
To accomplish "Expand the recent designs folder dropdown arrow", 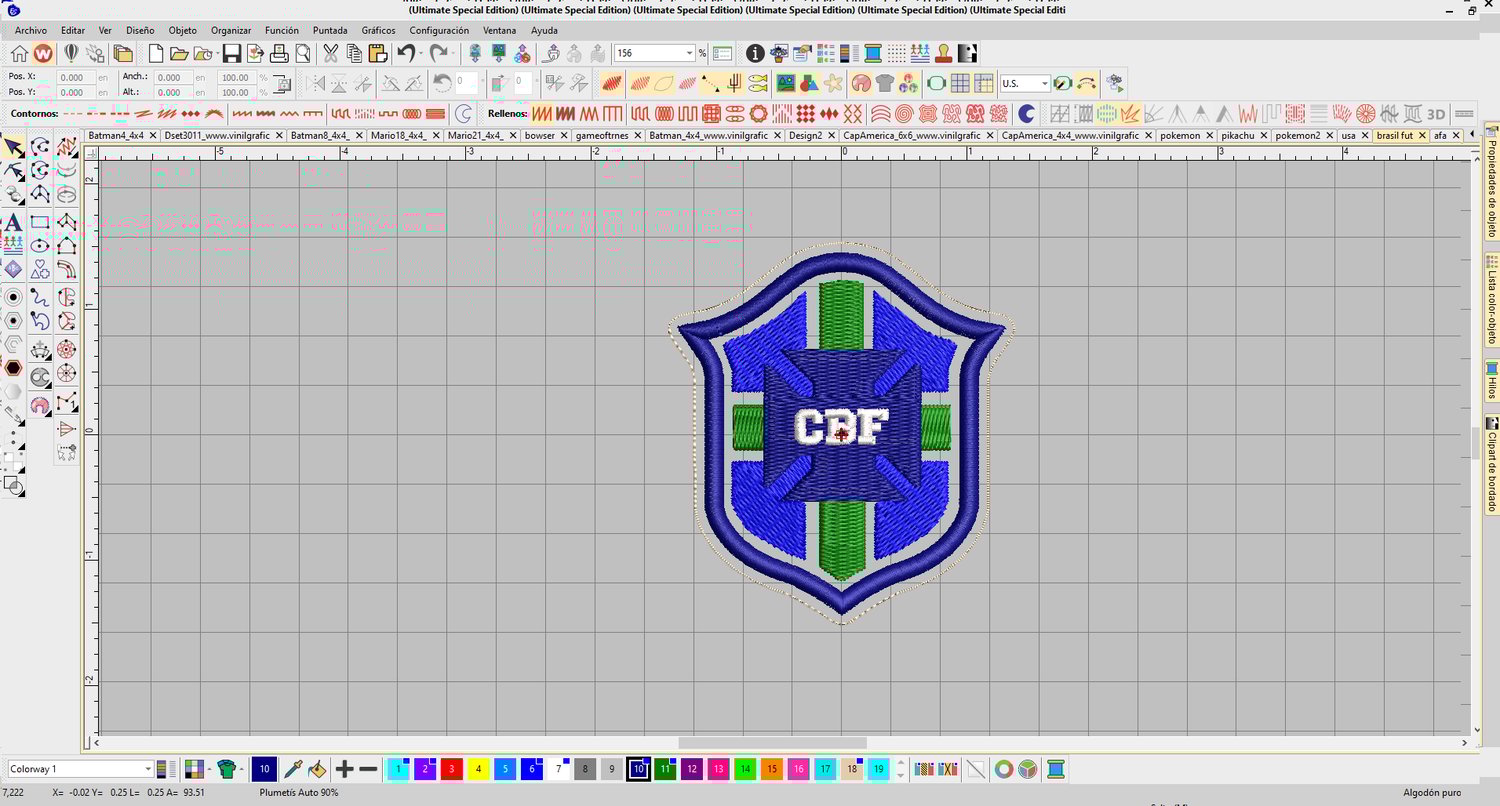I will pos(219,53).
